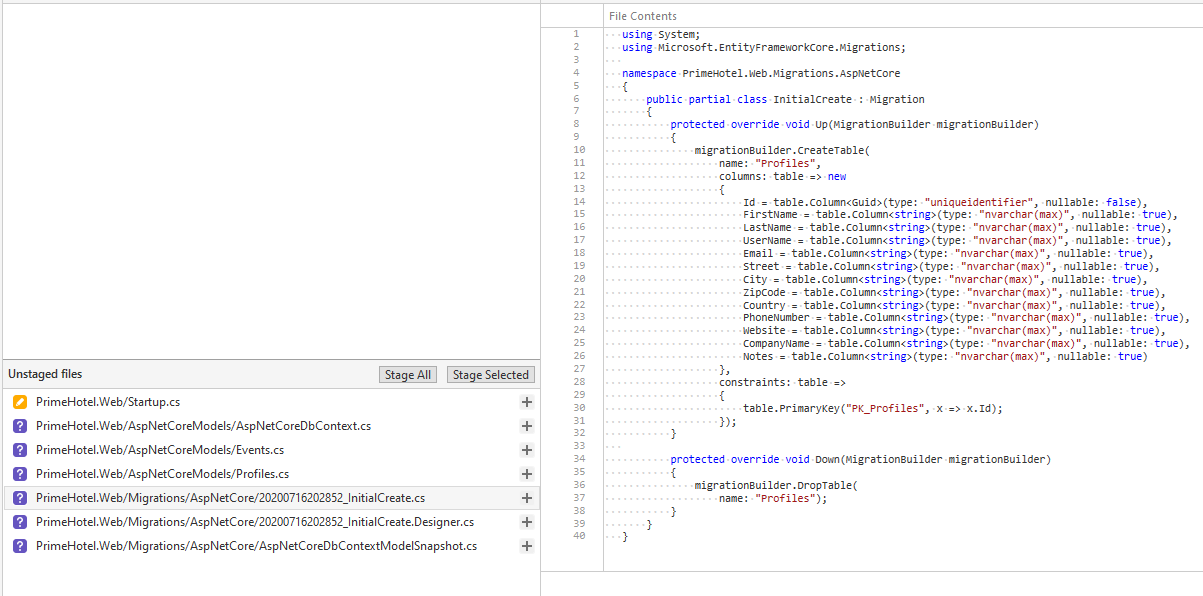Stage AspNetCoreDbContext.cs using plus icon
1203x596 pixels.
point(527,426)
